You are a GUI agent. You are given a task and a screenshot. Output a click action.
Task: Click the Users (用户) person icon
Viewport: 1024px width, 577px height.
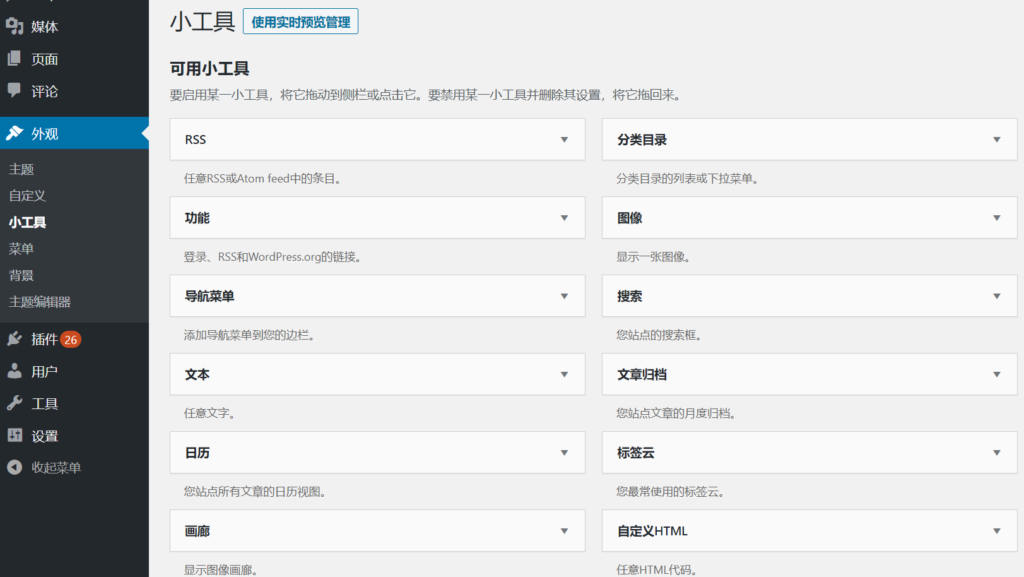15,371
